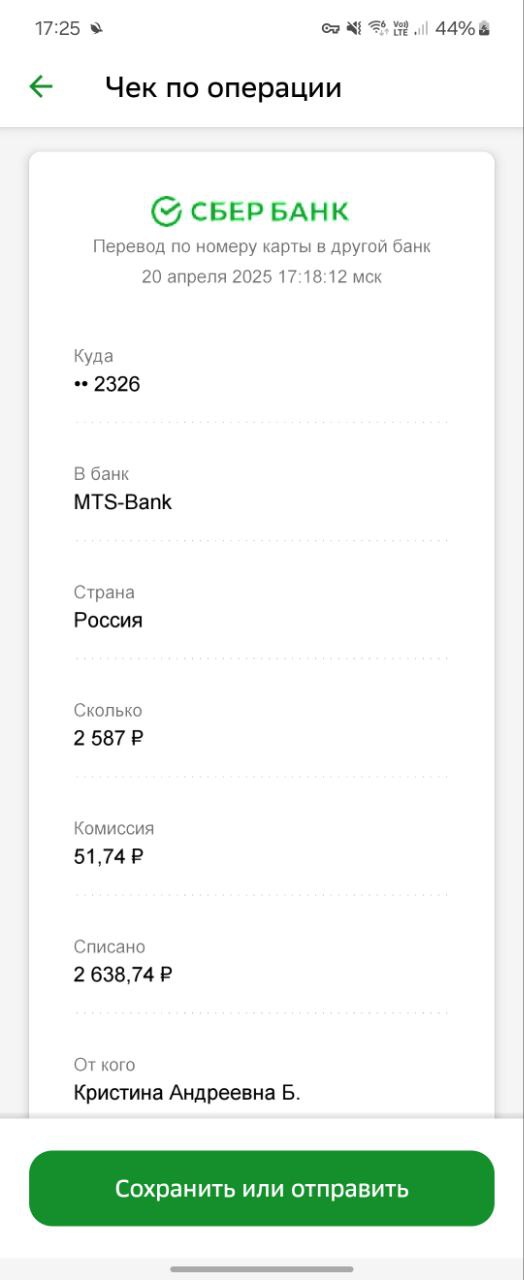524x1280 pixels.
Task: Select the card number •• 2326
Action: (107, 384)
